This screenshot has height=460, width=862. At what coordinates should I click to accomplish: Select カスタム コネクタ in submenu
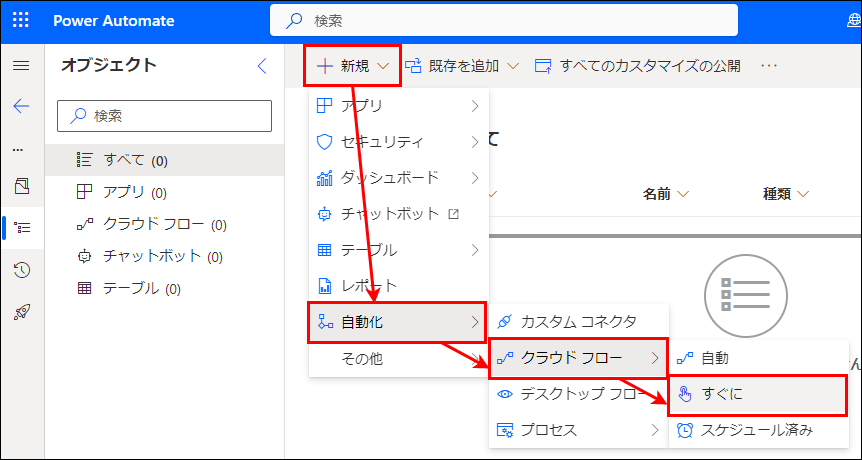[578, 322]
